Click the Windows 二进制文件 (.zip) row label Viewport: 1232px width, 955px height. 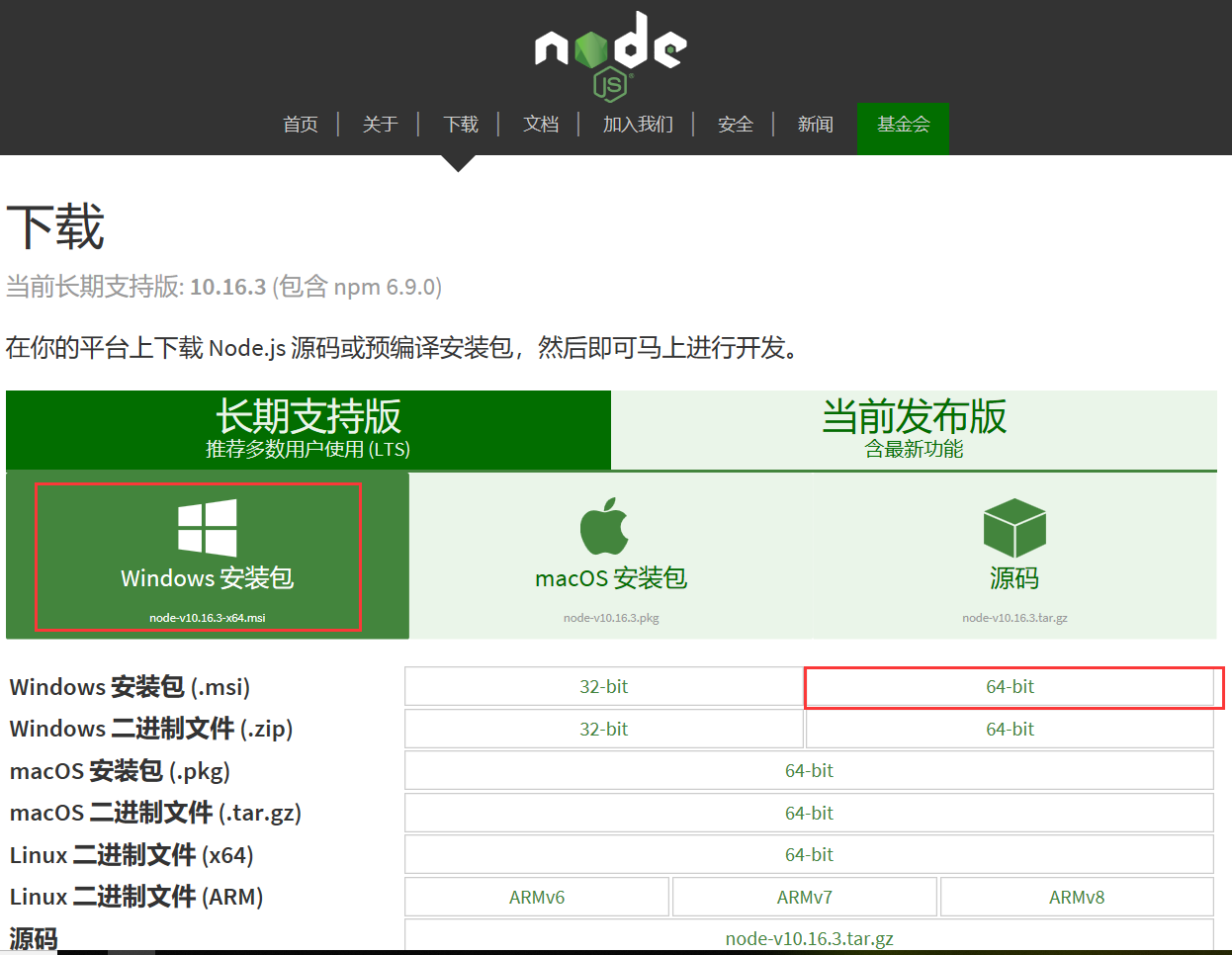pyautogui.click(x=151, y=729)
